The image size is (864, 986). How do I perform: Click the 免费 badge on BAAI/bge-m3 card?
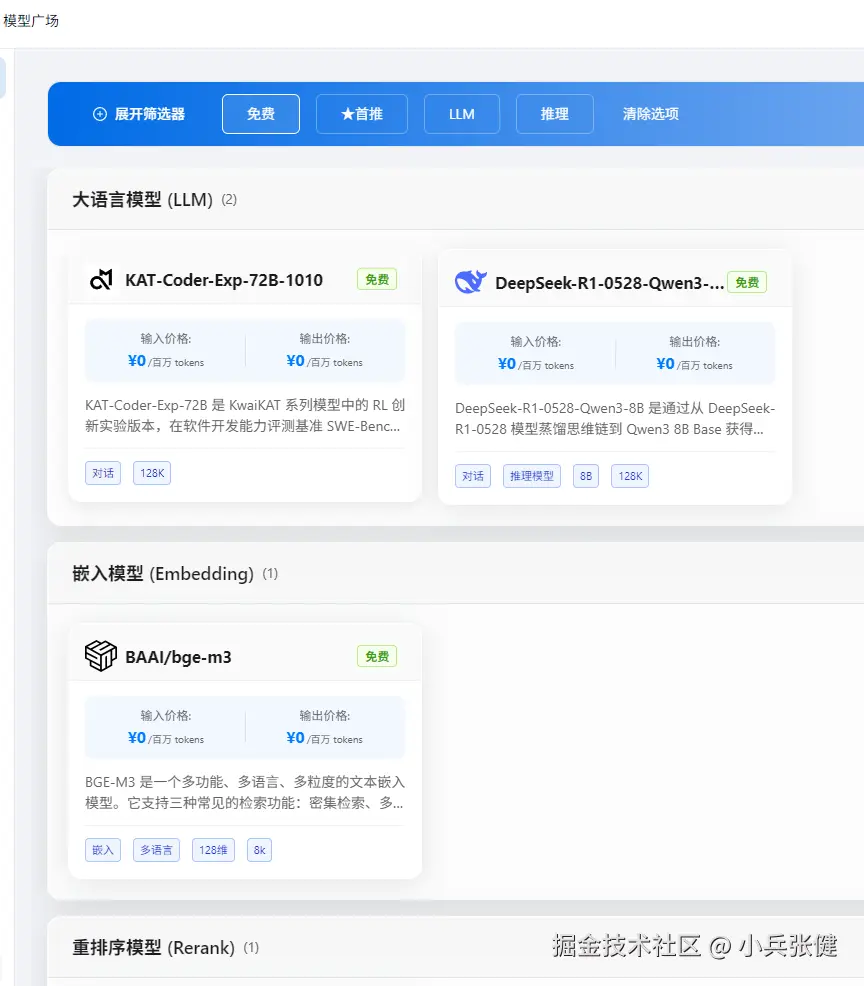(377, 656)
